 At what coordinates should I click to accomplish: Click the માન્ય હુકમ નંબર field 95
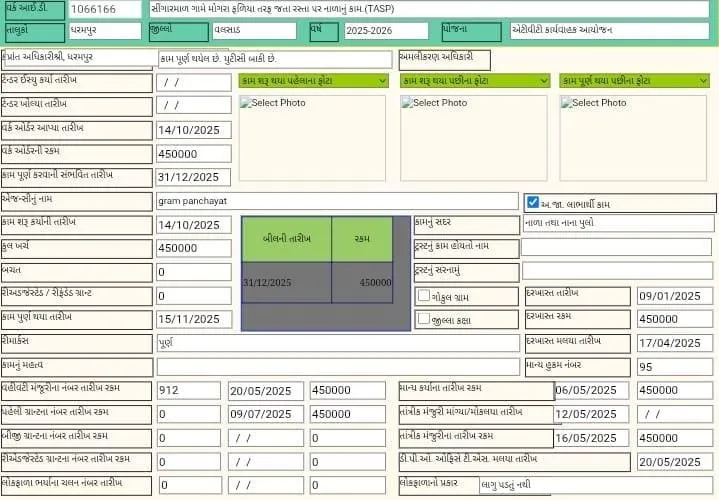[x=675, y=367]
